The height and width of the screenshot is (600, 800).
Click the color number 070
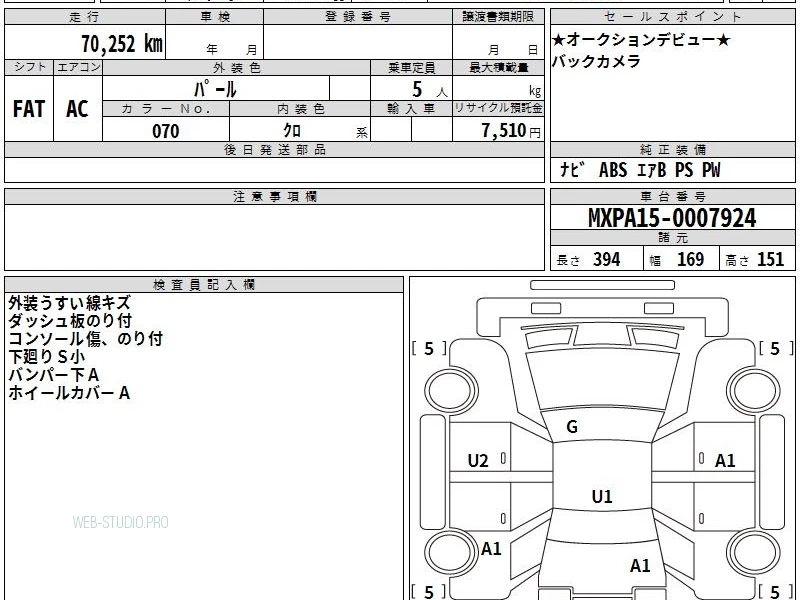pos(166,131)
